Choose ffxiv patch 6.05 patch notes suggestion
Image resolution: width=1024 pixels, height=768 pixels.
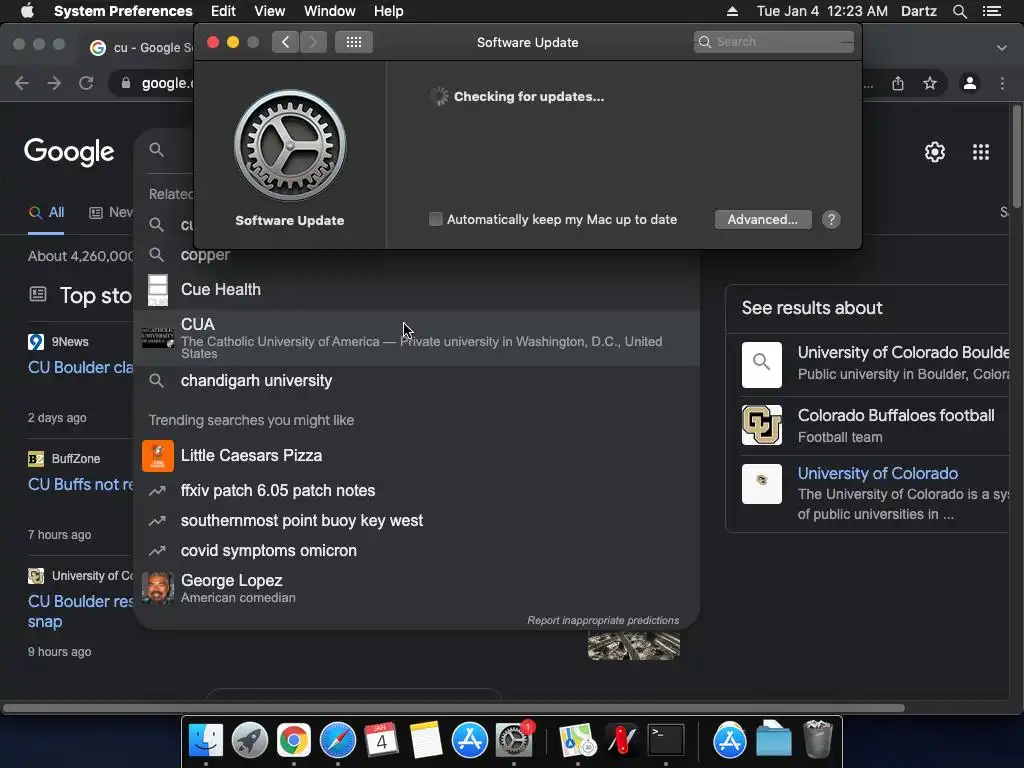pyautogui.click(x=417, y=490)
